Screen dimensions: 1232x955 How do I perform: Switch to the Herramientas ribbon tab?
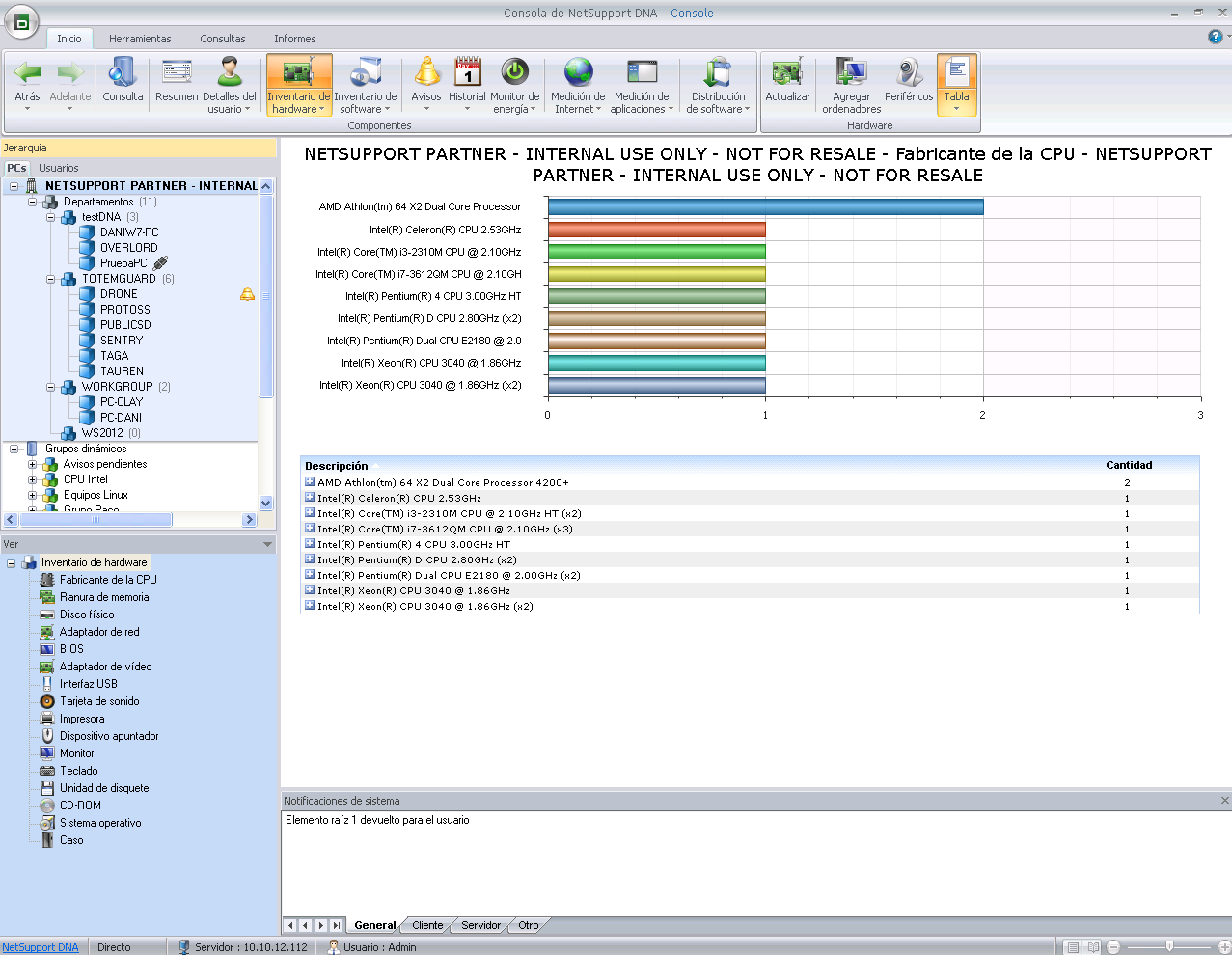[140, 39]
